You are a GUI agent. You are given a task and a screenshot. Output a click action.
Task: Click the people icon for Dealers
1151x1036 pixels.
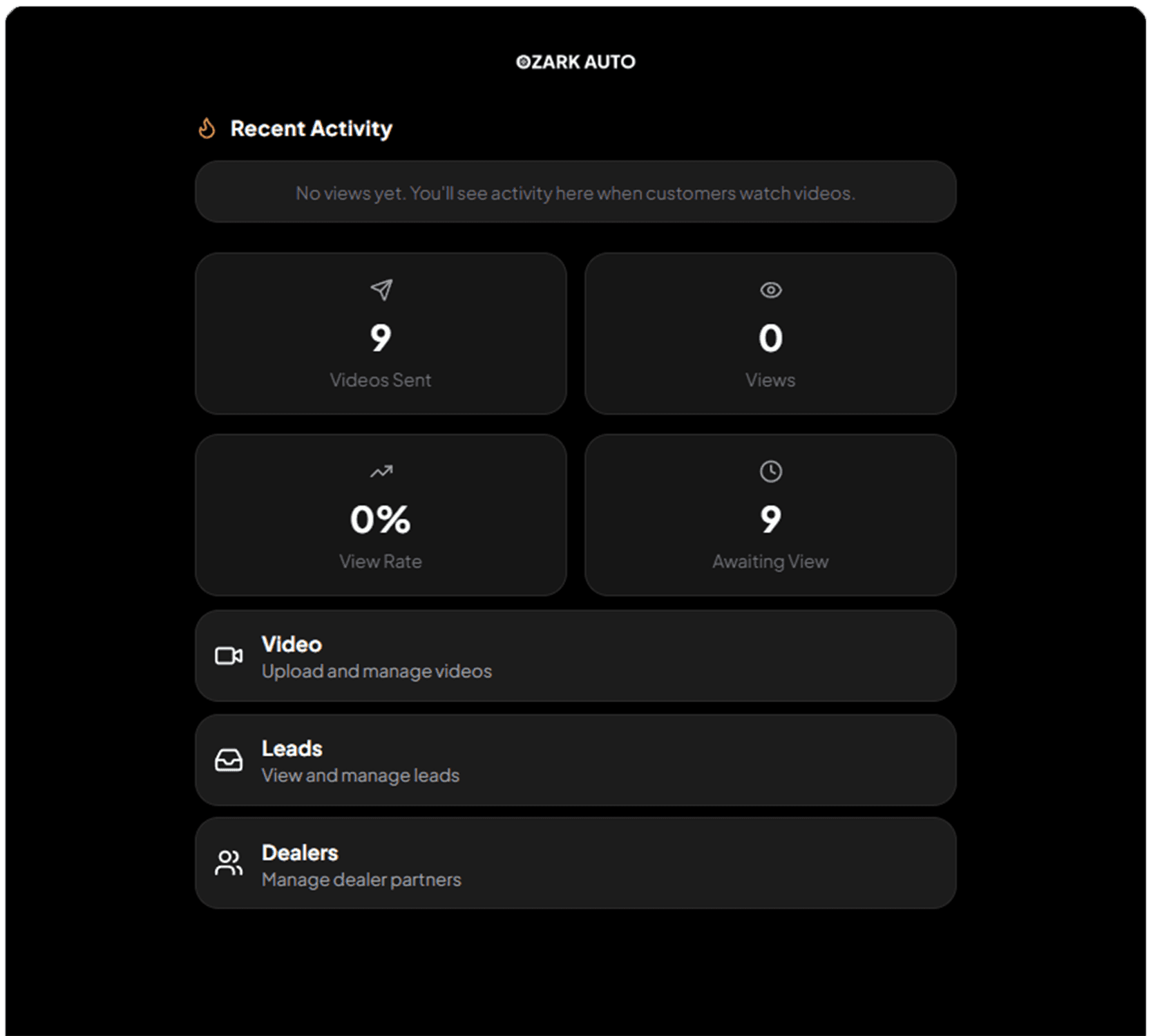[x=229, y=863]
